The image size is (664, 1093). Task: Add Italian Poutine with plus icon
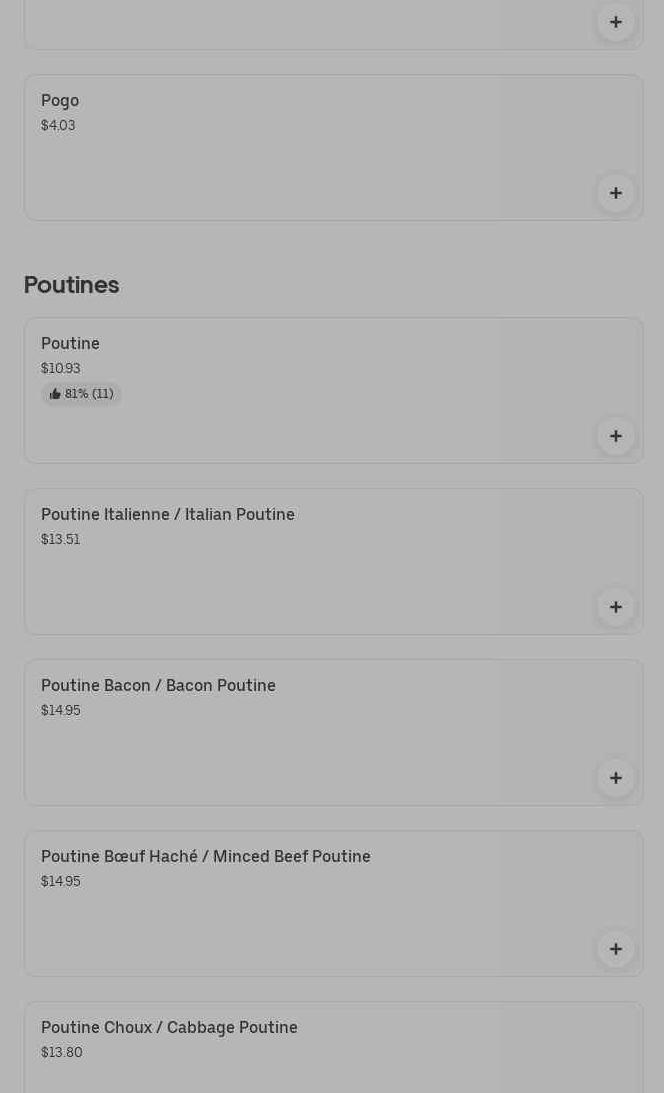pos(615,607)
